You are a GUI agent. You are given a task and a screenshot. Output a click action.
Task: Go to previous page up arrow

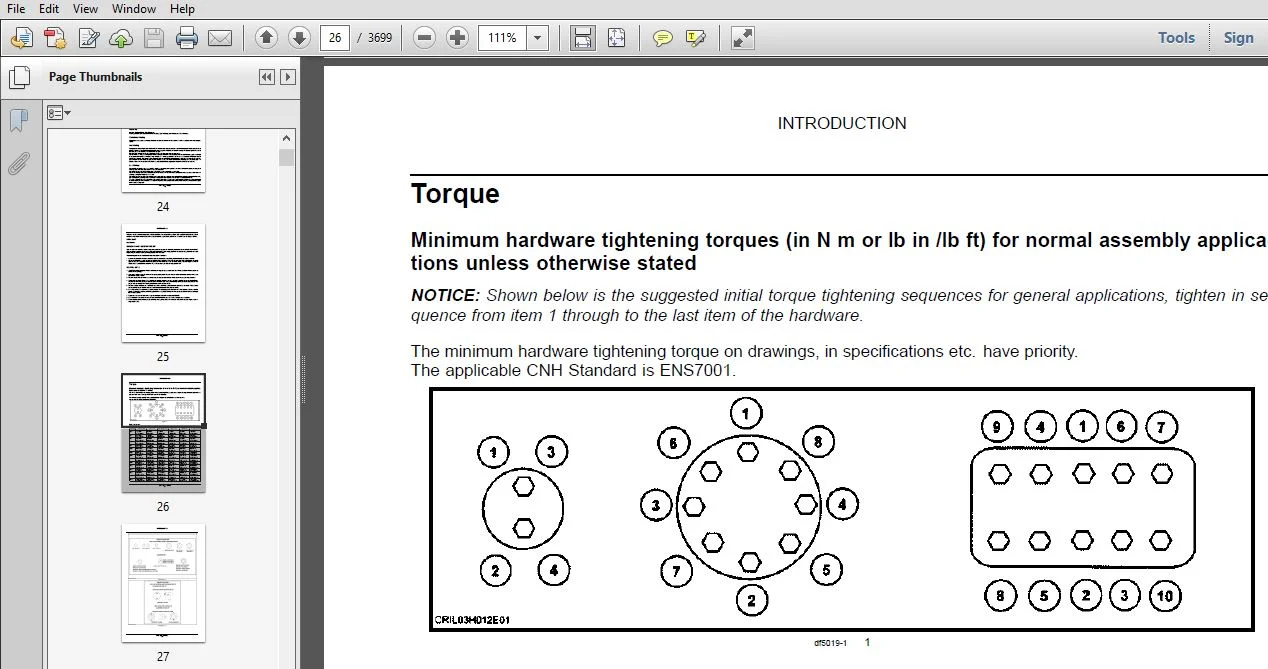(x=266, y=38)
